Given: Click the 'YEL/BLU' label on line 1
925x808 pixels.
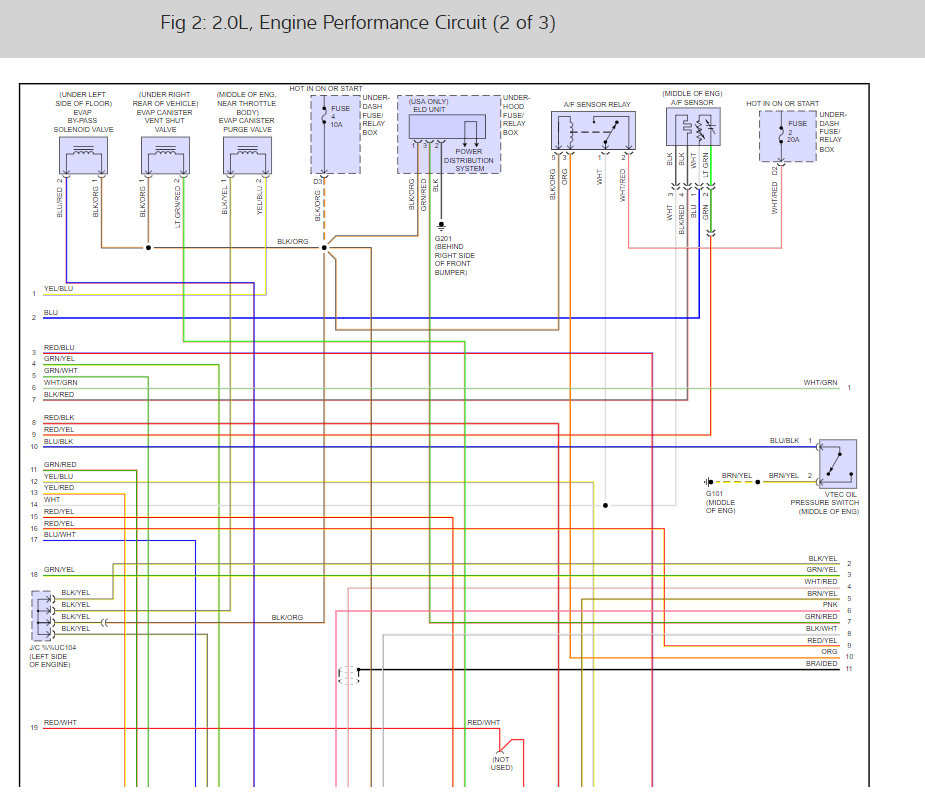Looking at the screenshot, I should [58, 288].
